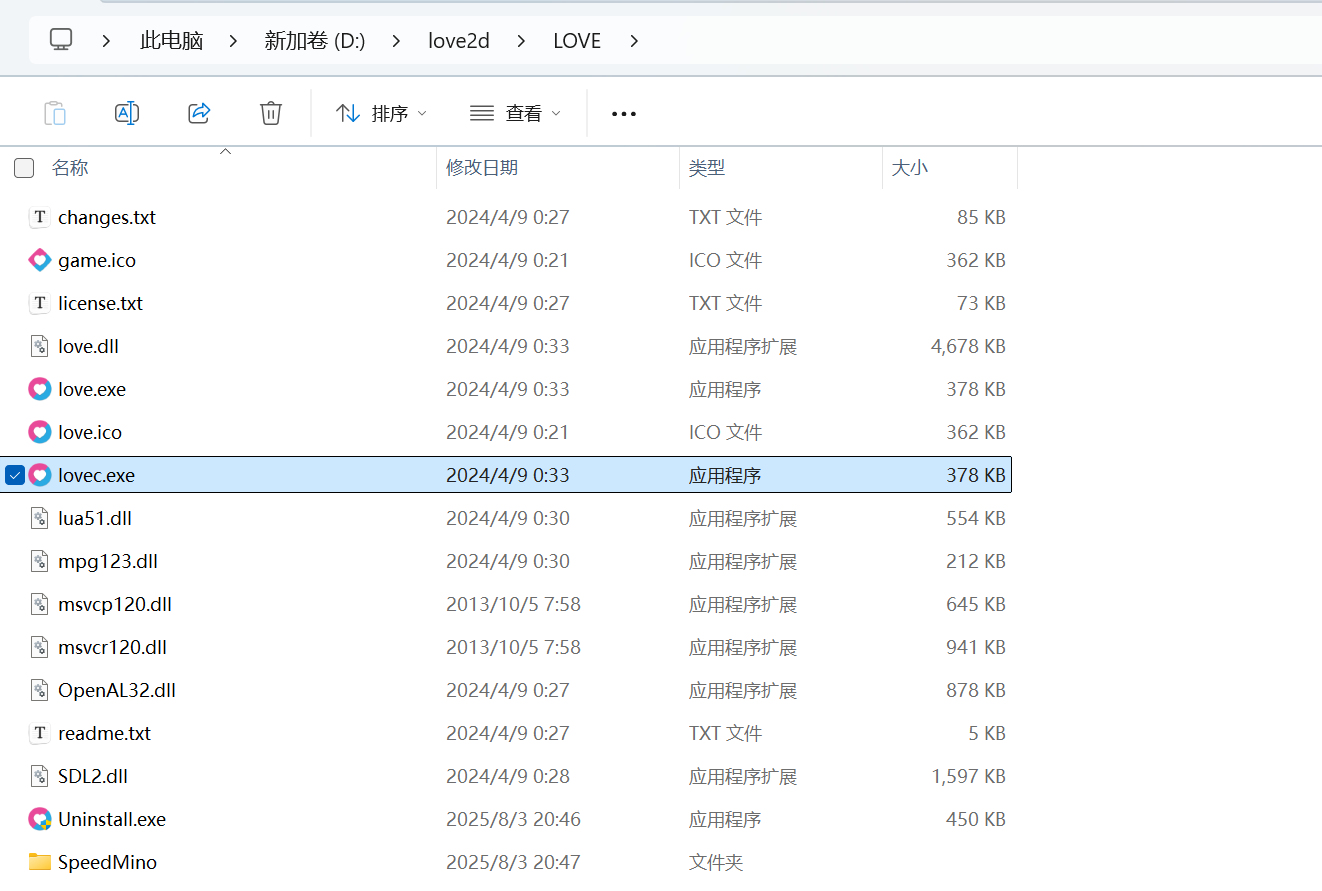Select the file name OpenAL32.dll
Viewport: 1322px width, 891px height.
(117, 690)
